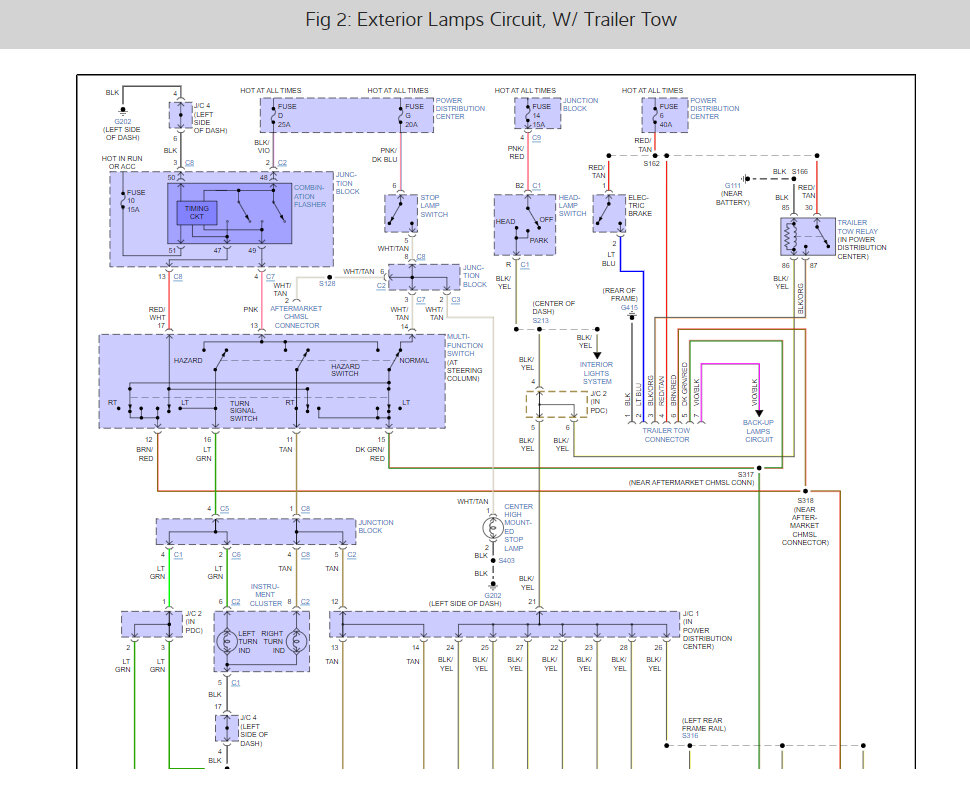Click the Instrument Cluster label

[x=265, y=595]
